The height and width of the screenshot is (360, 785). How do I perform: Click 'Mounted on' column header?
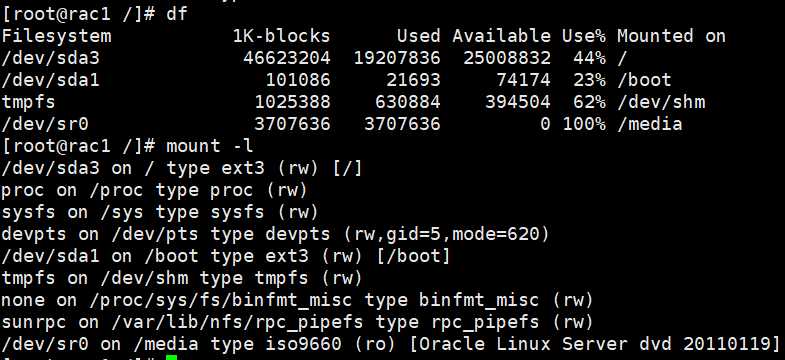[671, 36]
